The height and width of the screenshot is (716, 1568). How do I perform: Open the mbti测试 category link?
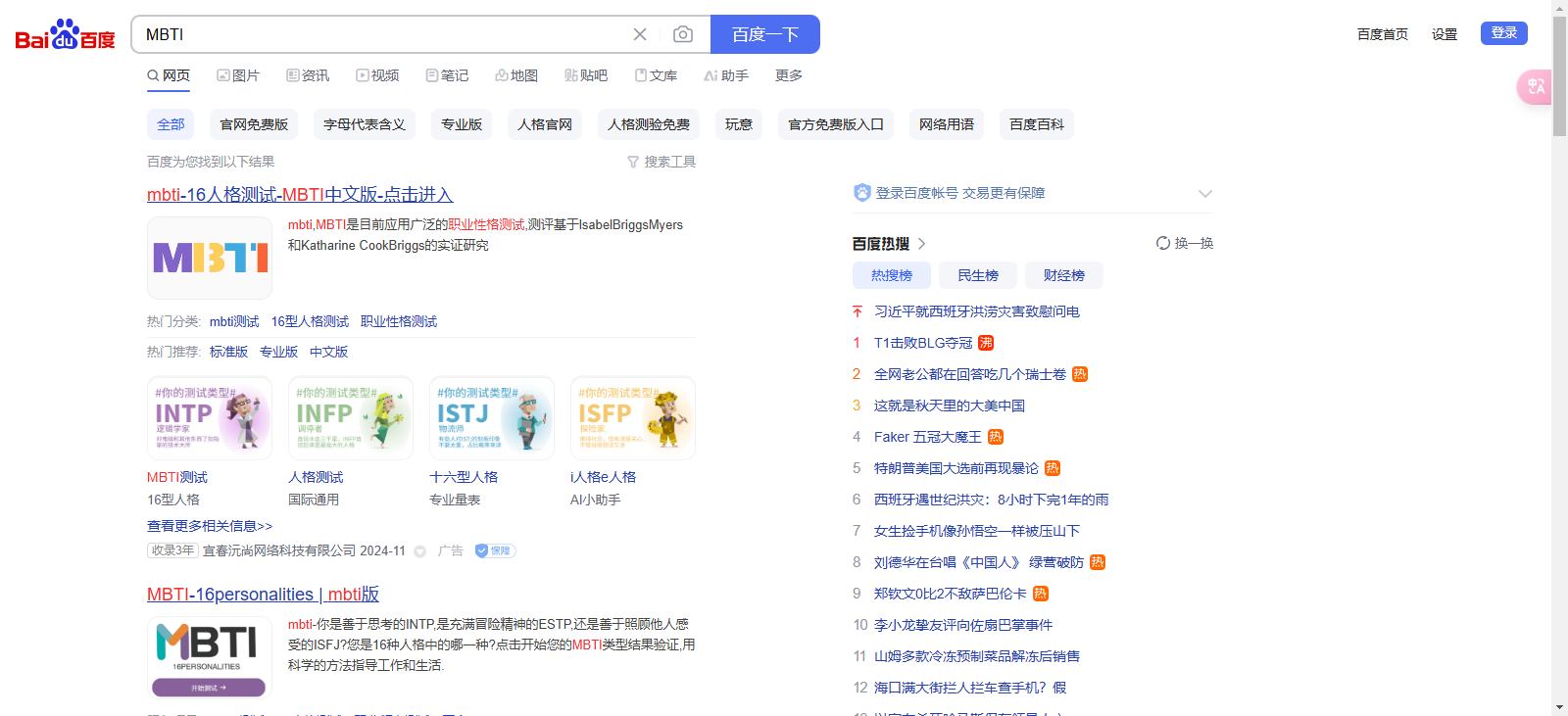234,321
